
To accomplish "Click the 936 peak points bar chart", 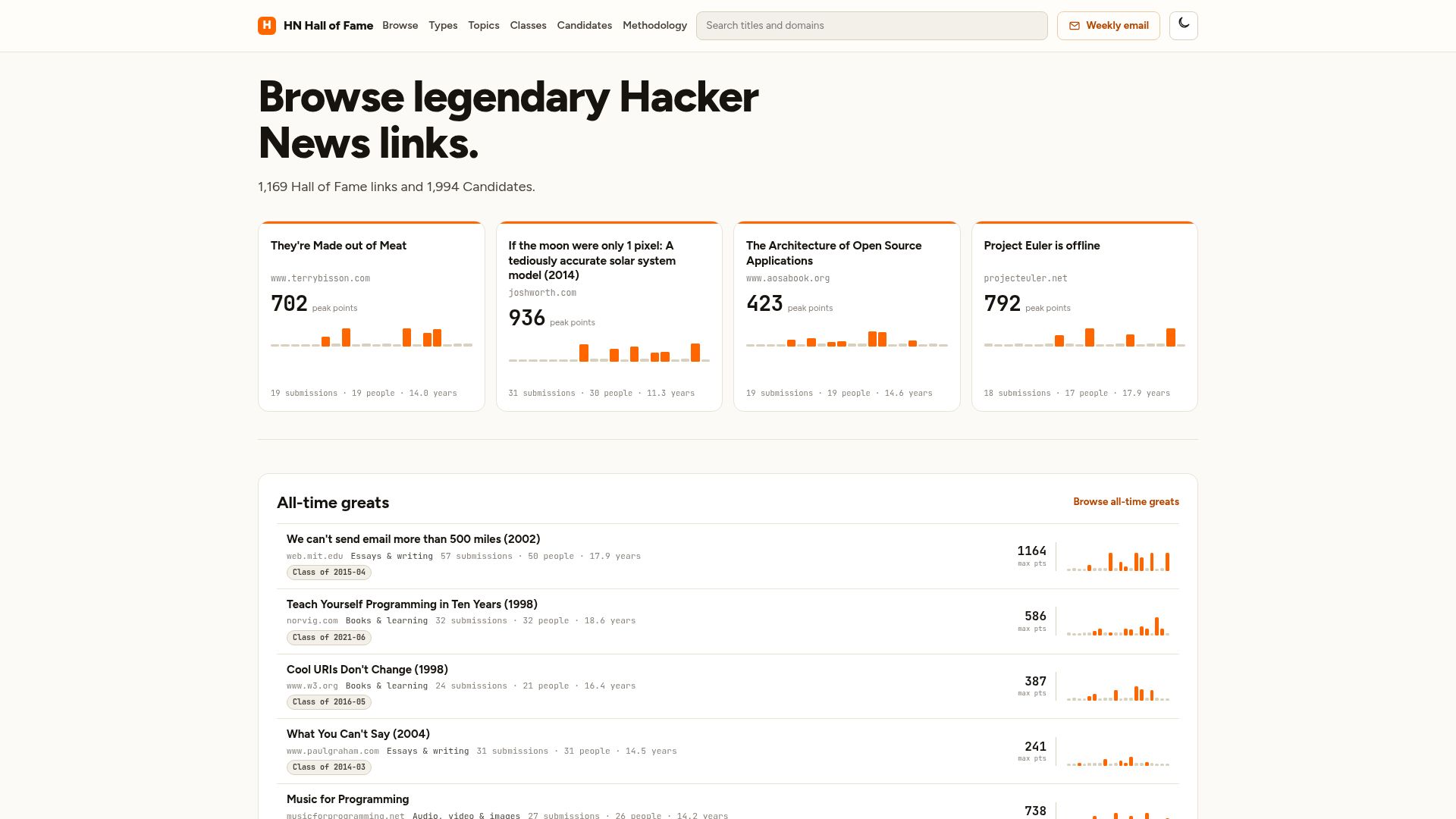I will point(609,352).
